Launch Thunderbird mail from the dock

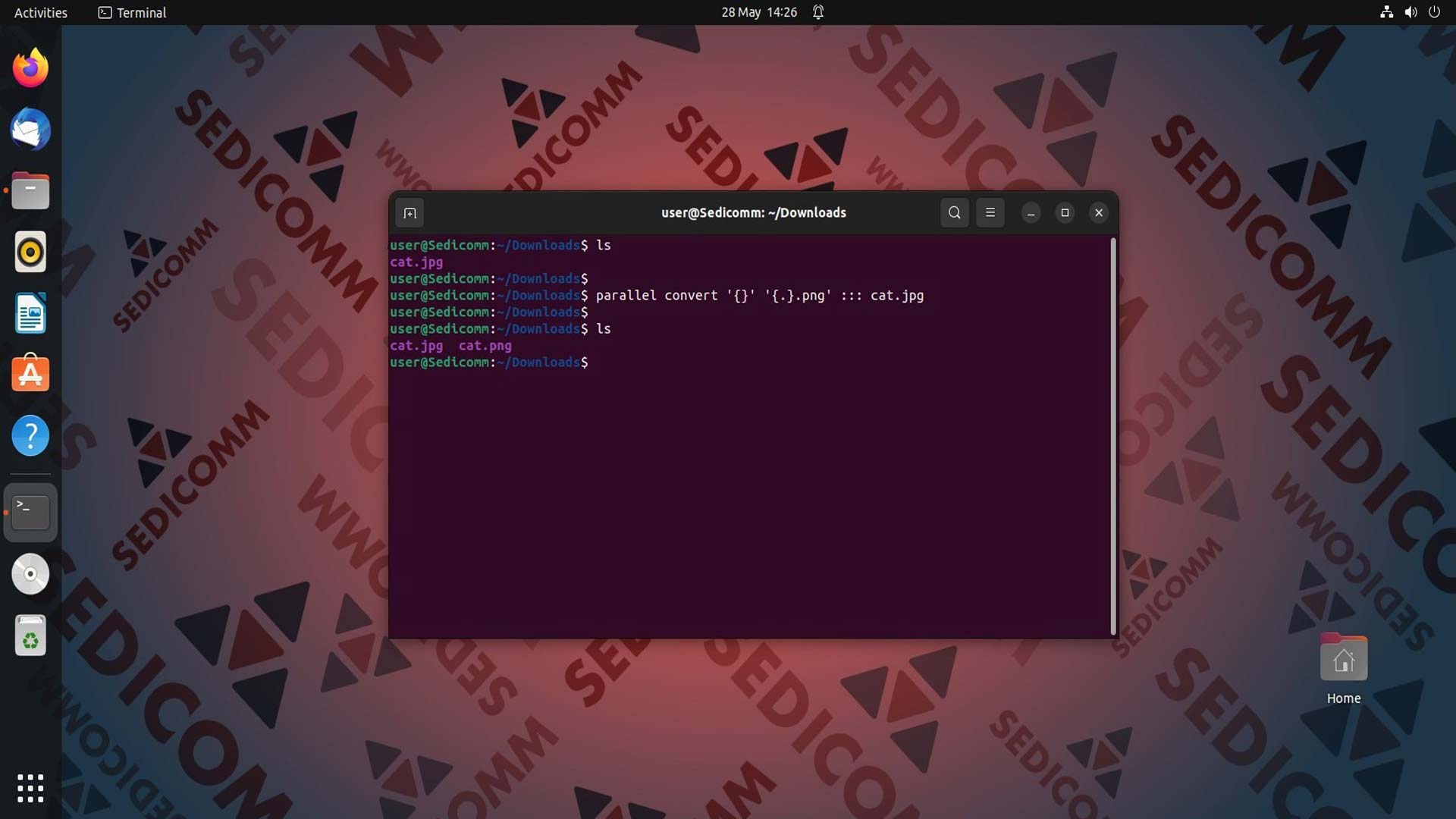pos(30,130)
